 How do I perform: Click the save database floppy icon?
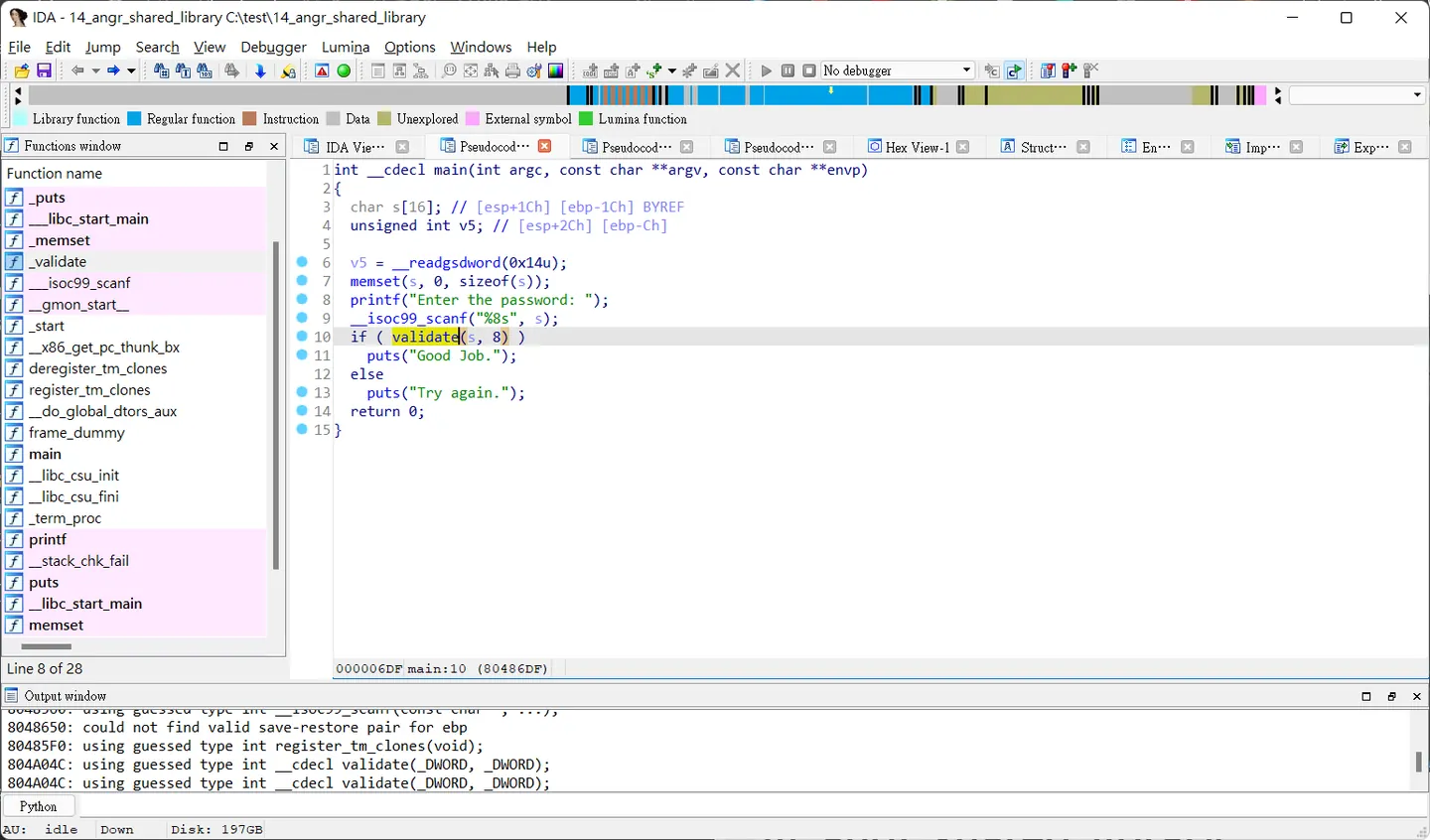(44, 70)
